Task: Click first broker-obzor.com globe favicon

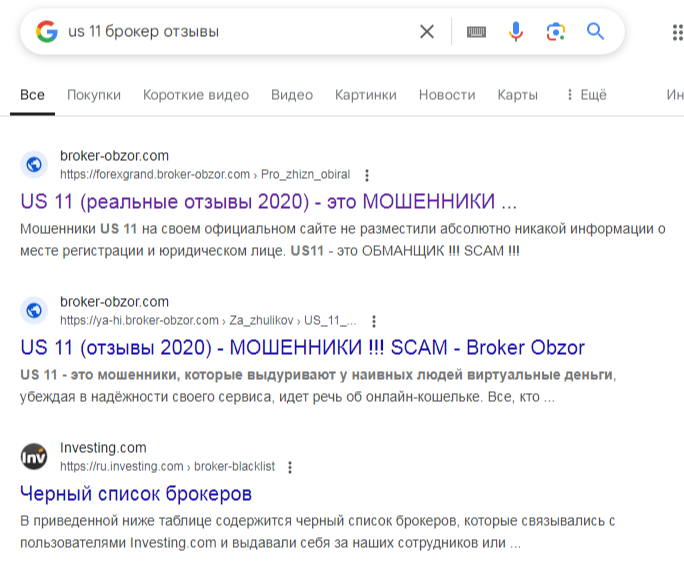Action: tap(34, 165)
